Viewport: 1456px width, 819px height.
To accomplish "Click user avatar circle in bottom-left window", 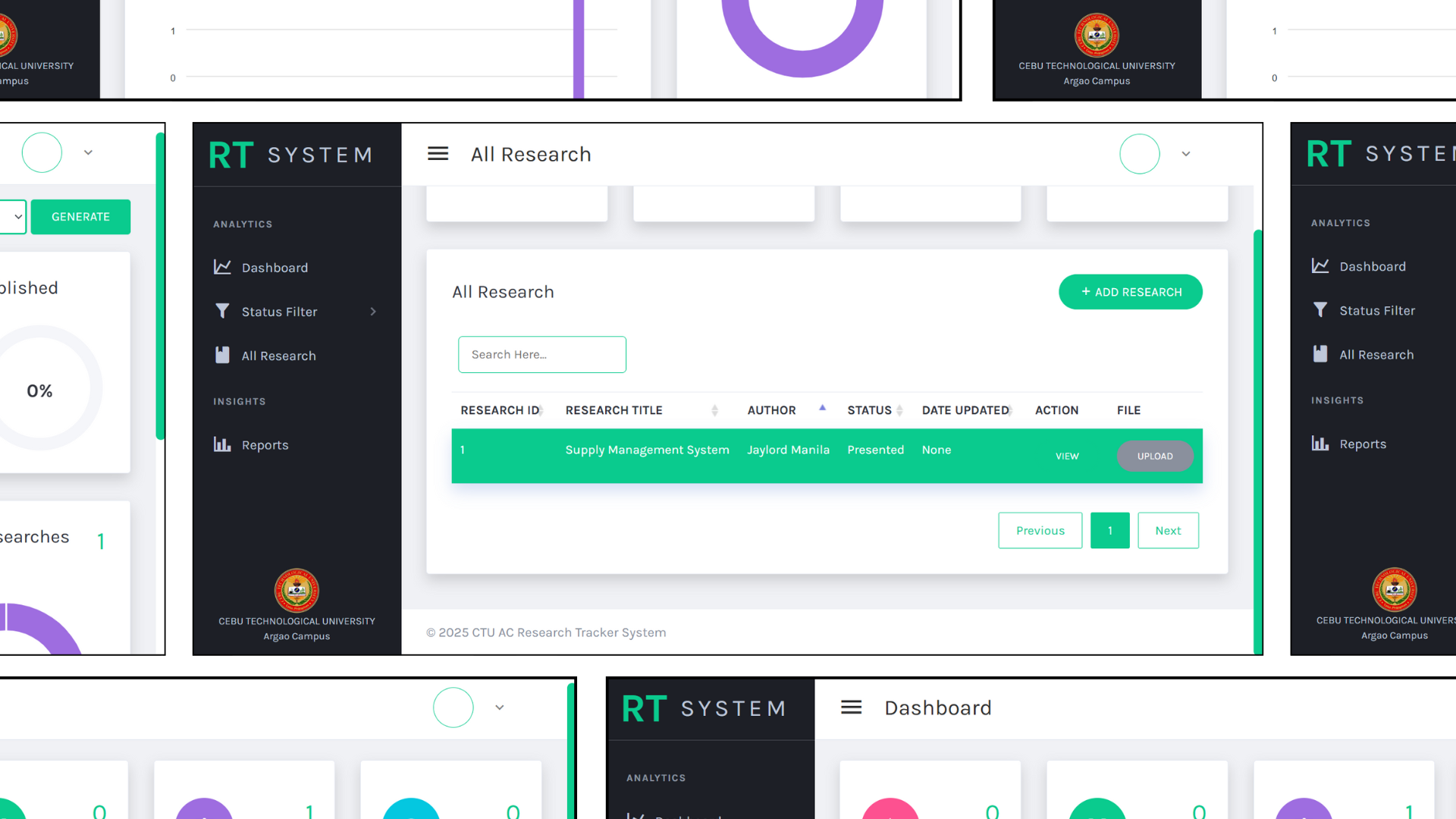I will [x=453, y=708].
